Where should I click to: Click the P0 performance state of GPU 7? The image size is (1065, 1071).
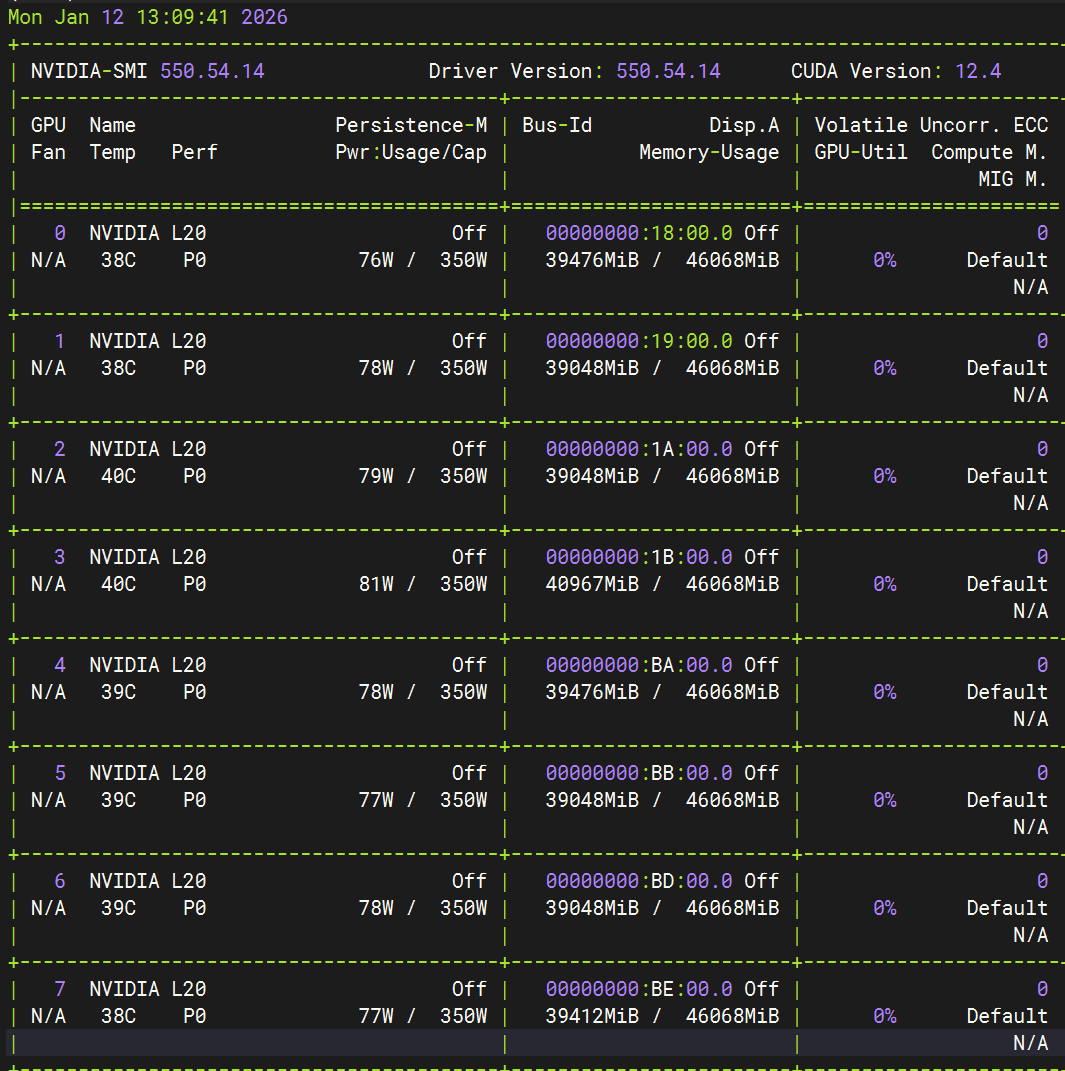click(194, 1016)
